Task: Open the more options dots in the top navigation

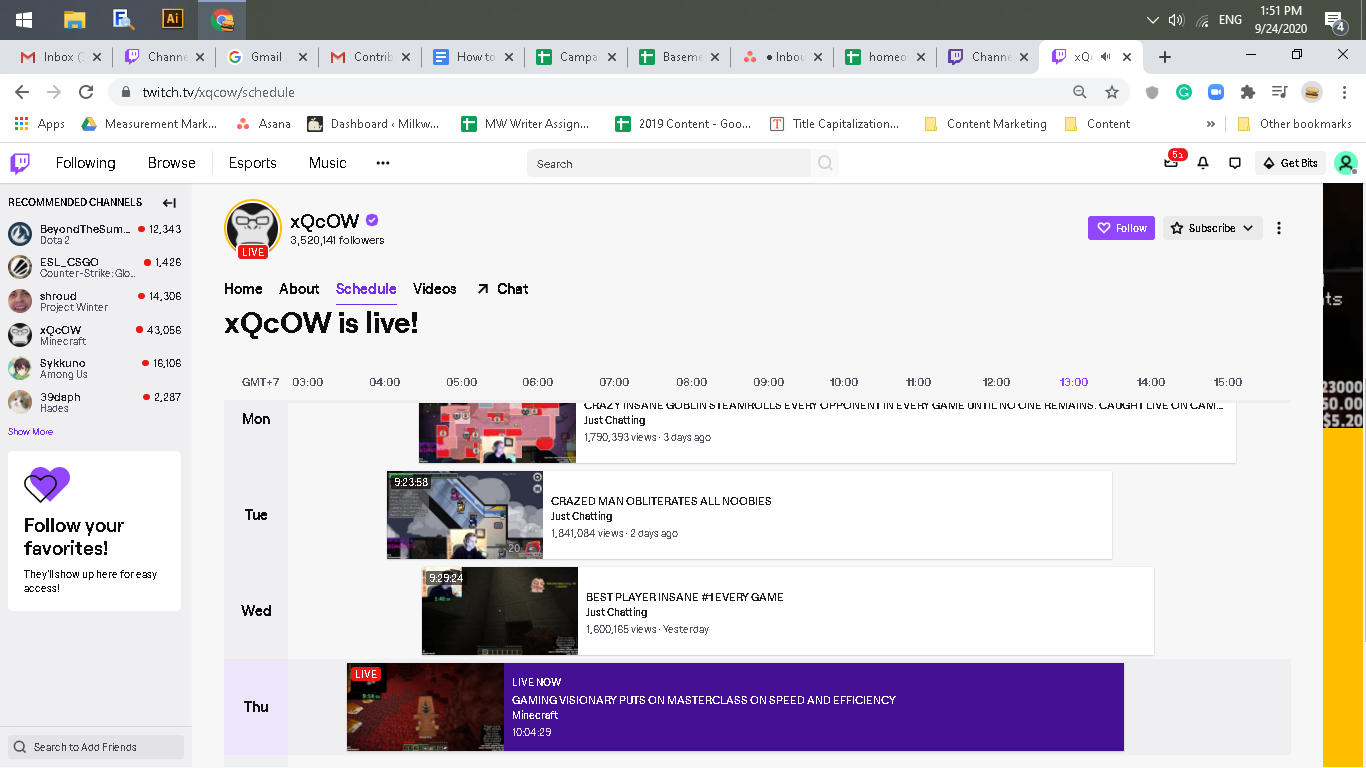Action: [x=383, y=163]
